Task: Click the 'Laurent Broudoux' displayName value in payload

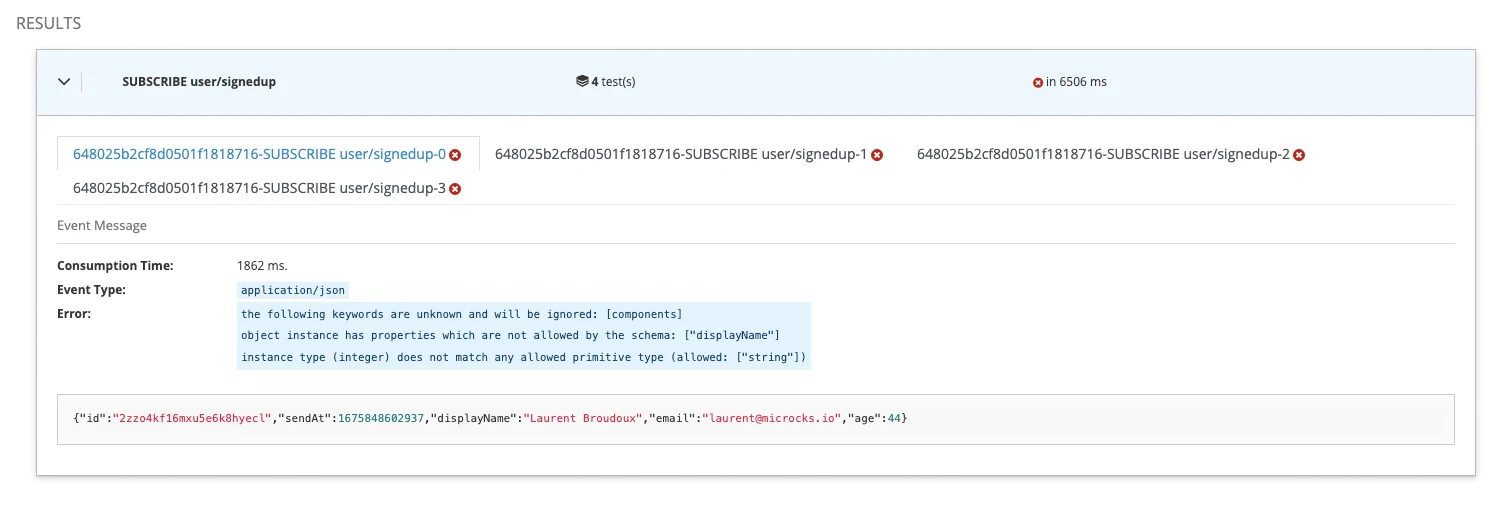Action: (x=583, y=417)
